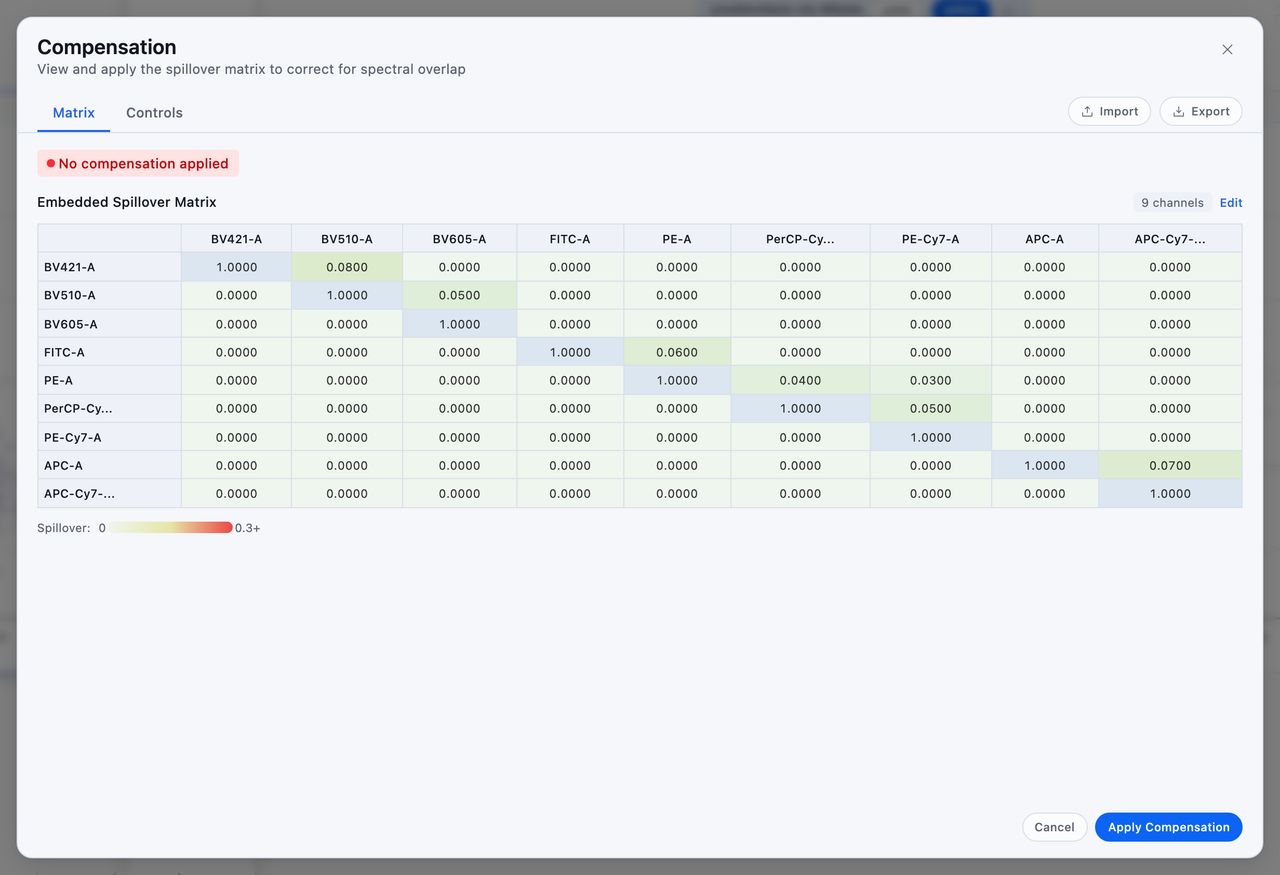This screenshot has height=875, width=1280.
Task: Close the Compensation dialog with the X
Action: click(x=1227, y=49)
